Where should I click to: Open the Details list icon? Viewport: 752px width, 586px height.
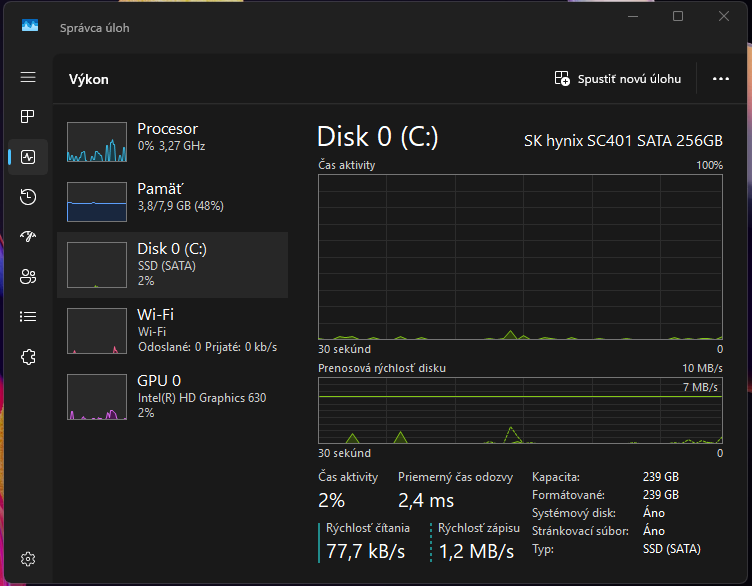(x=28, y=317)
